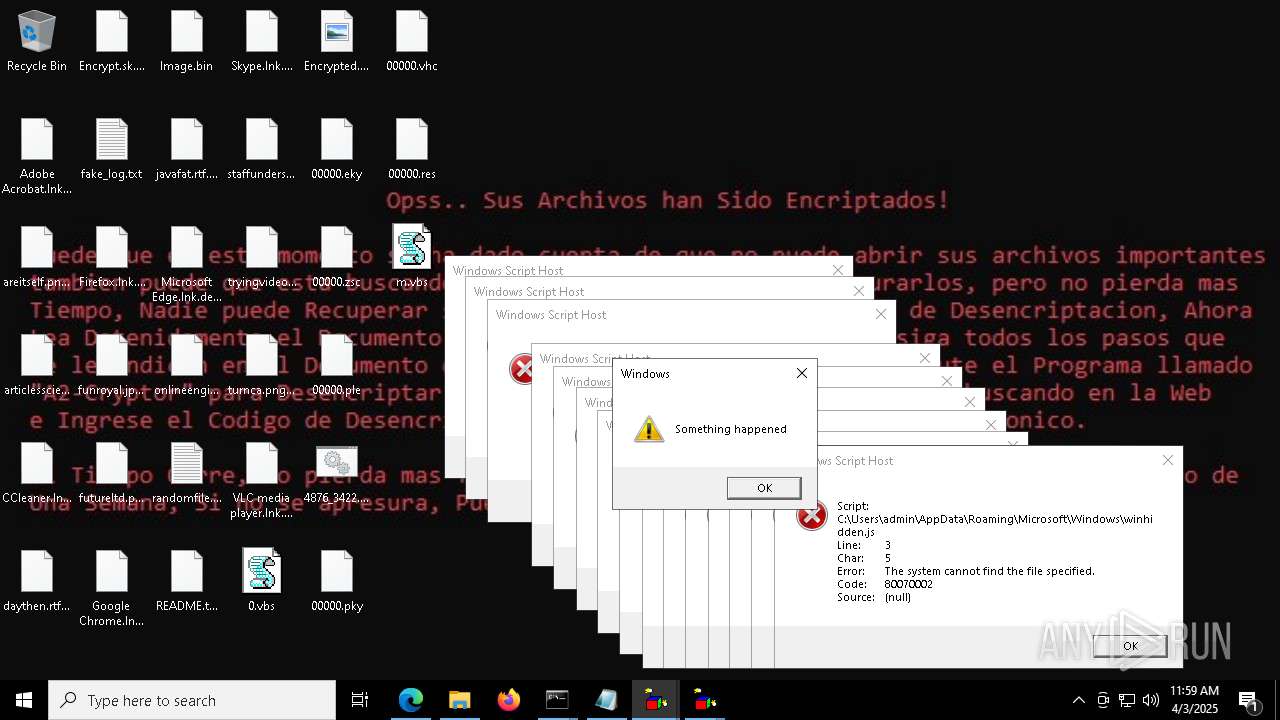Open the command prompt taskbar item
The height and width of the screenshot is (720, 1280).
point(557,700)
